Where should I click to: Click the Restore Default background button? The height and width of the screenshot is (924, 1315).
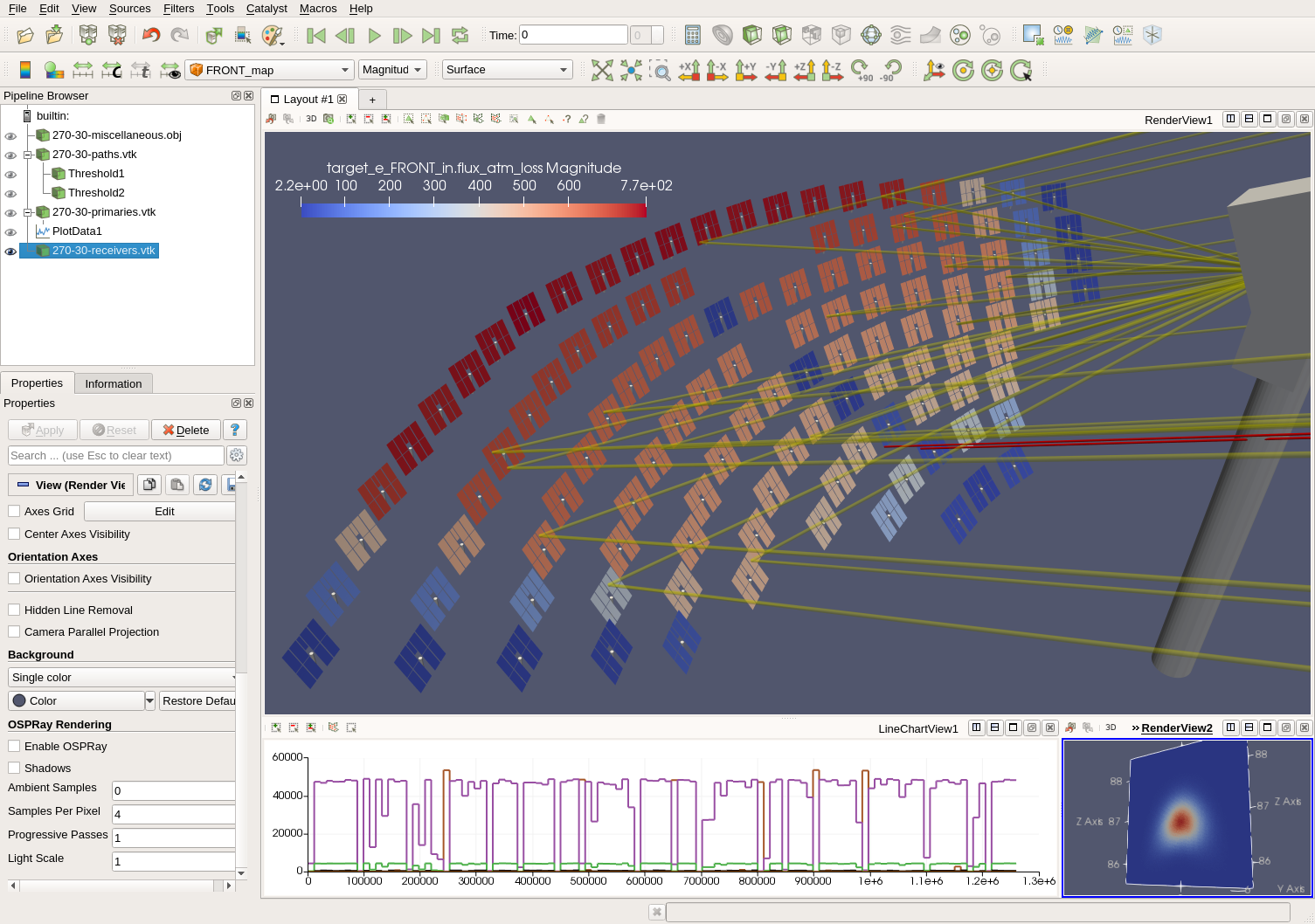(198, 701)
